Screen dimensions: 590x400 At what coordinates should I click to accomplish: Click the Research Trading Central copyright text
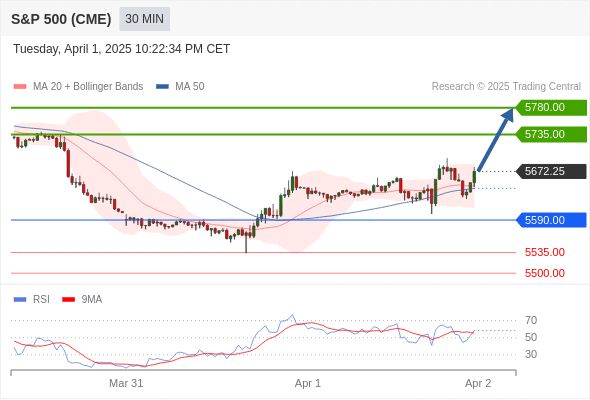(x=506, y=87)
